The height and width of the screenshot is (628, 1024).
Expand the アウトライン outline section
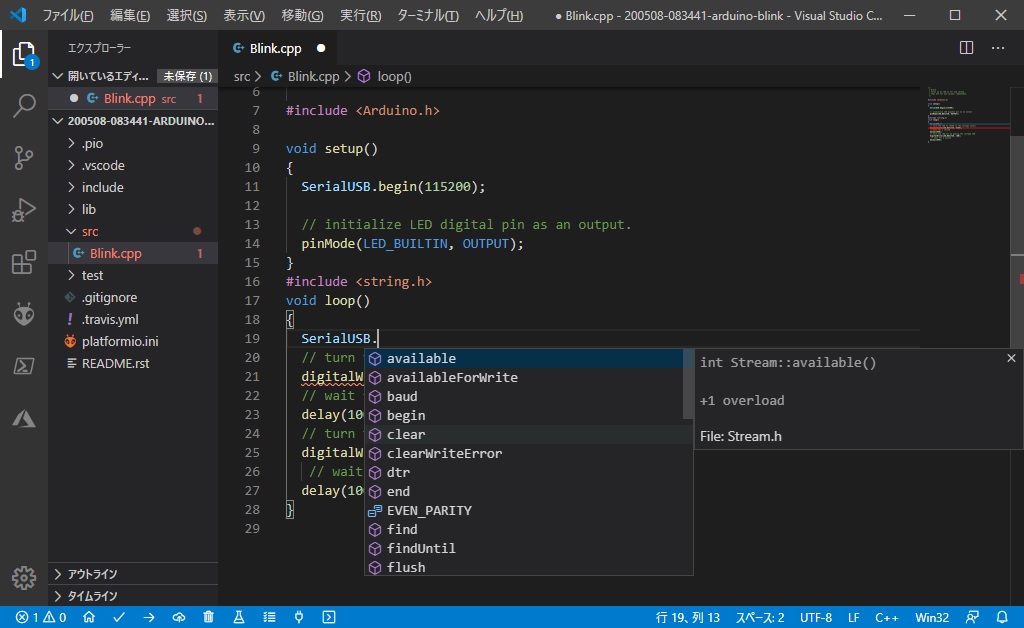tap(133, 574)
